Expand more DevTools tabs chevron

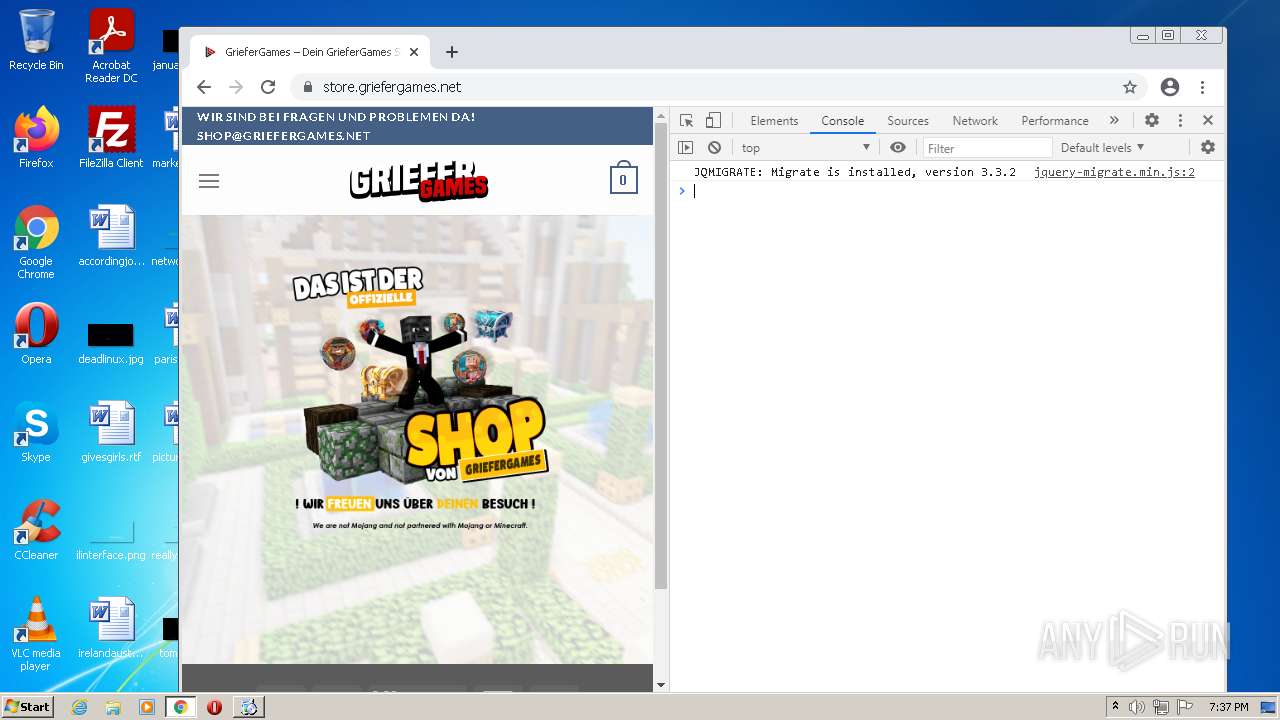[1114, 120]
